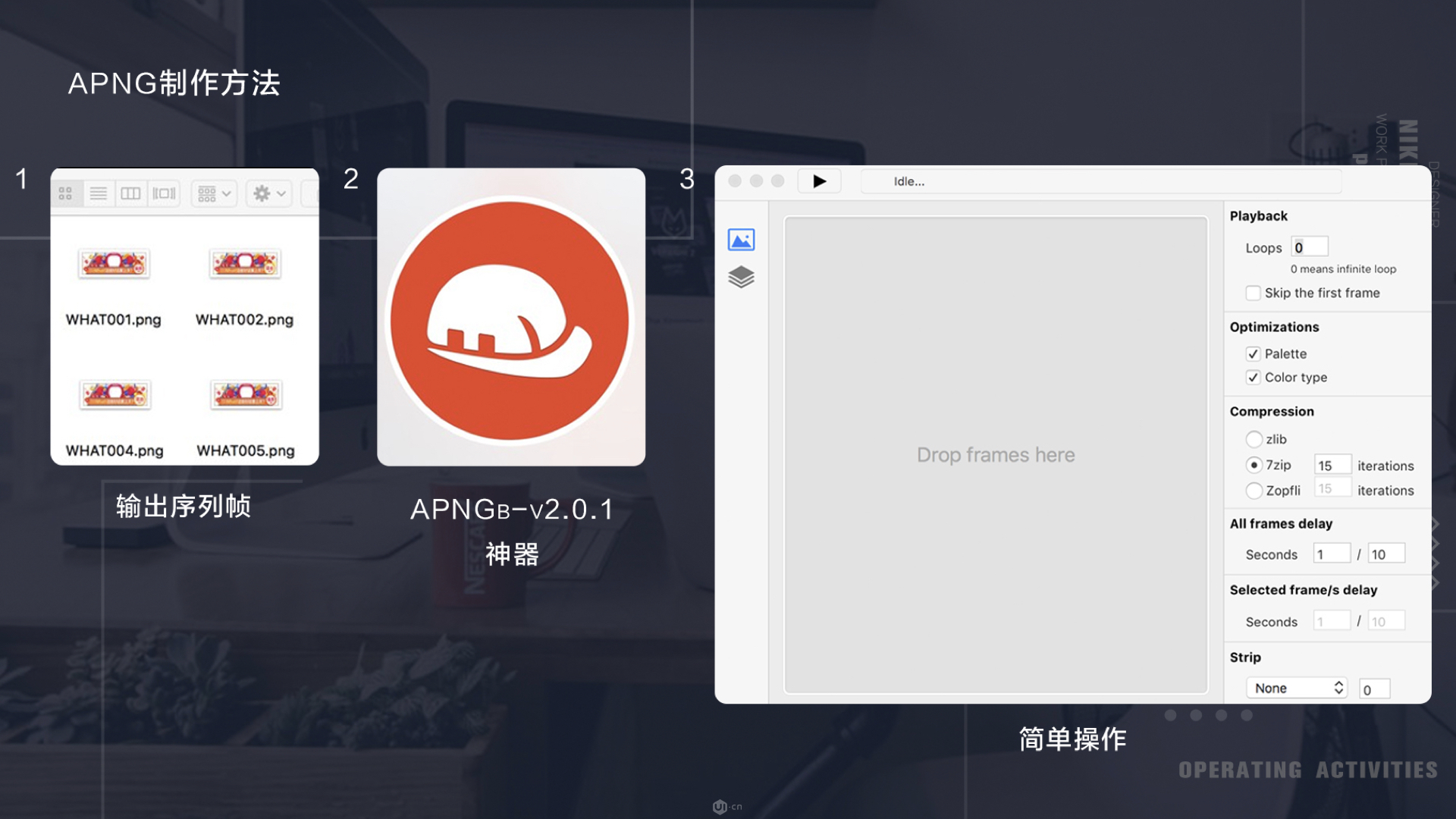
Task: Click the Strip value field
Action: [1375, 689]
